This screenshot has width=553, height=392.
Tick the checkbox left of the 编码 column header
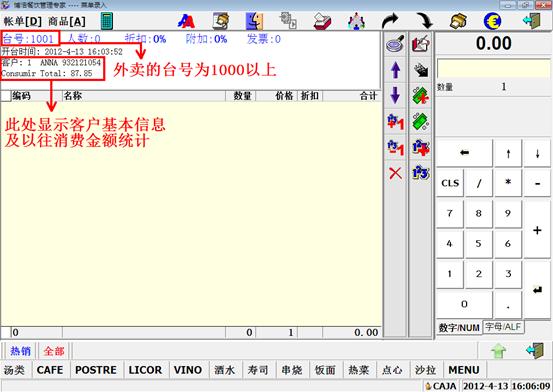pyautogui.click(x=6, y=96)
